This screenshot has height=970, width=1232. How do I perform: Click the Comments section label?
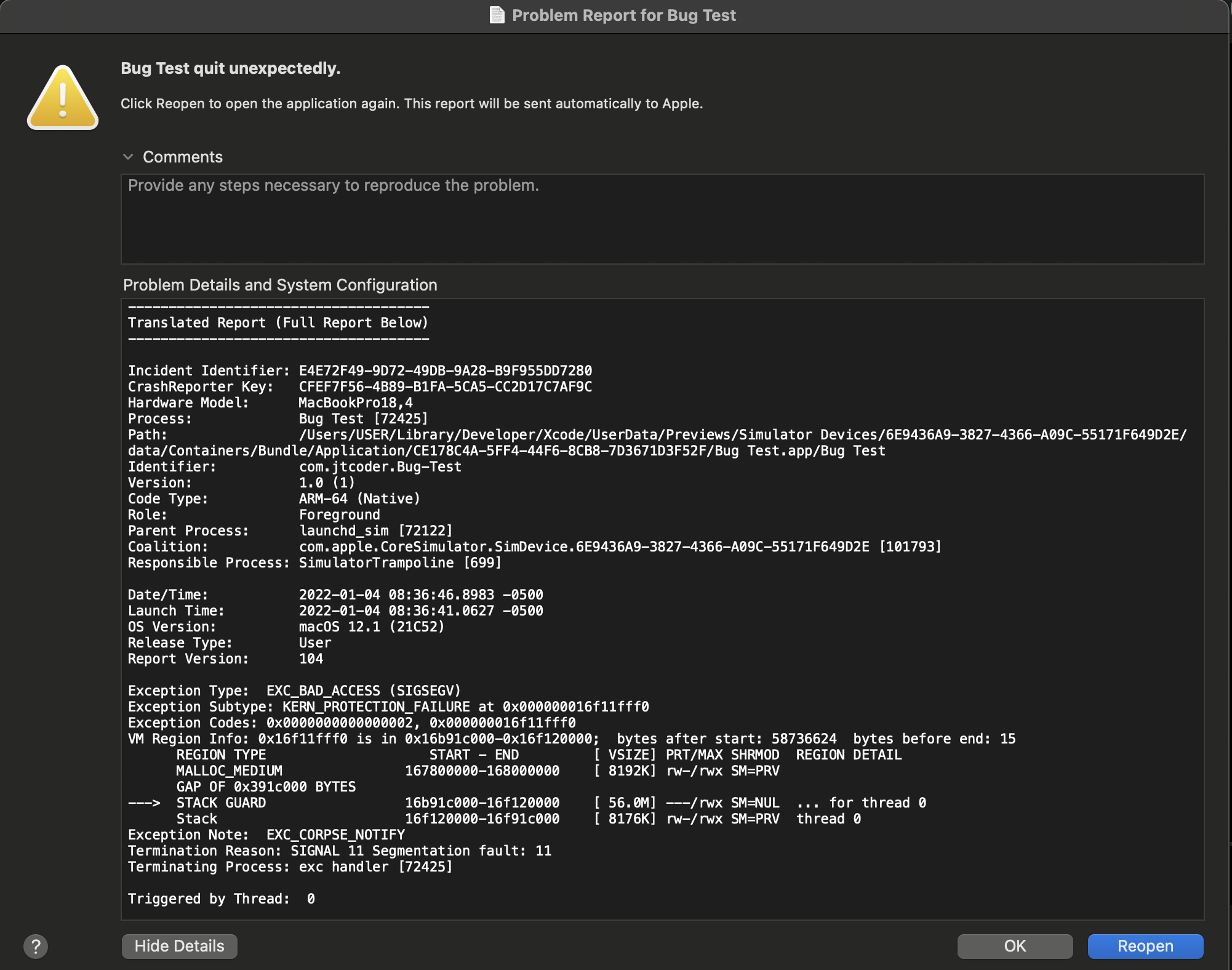click(x=183, y=157)
